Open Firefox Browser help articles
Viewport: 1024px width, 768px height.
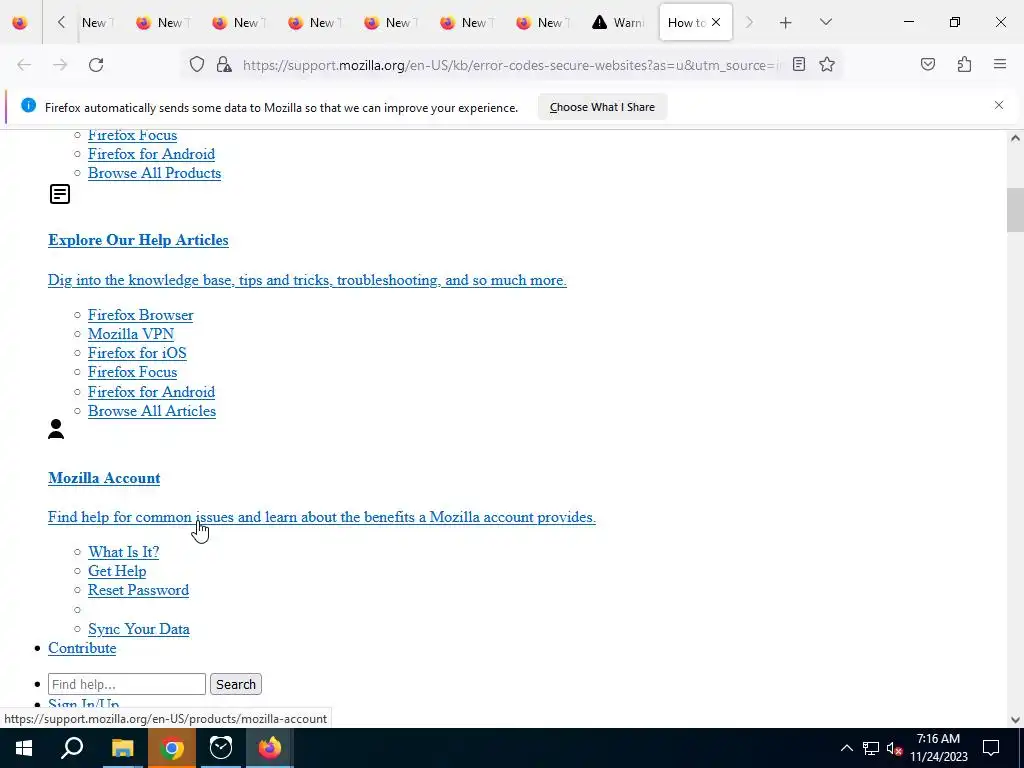(x=141, y=315)
